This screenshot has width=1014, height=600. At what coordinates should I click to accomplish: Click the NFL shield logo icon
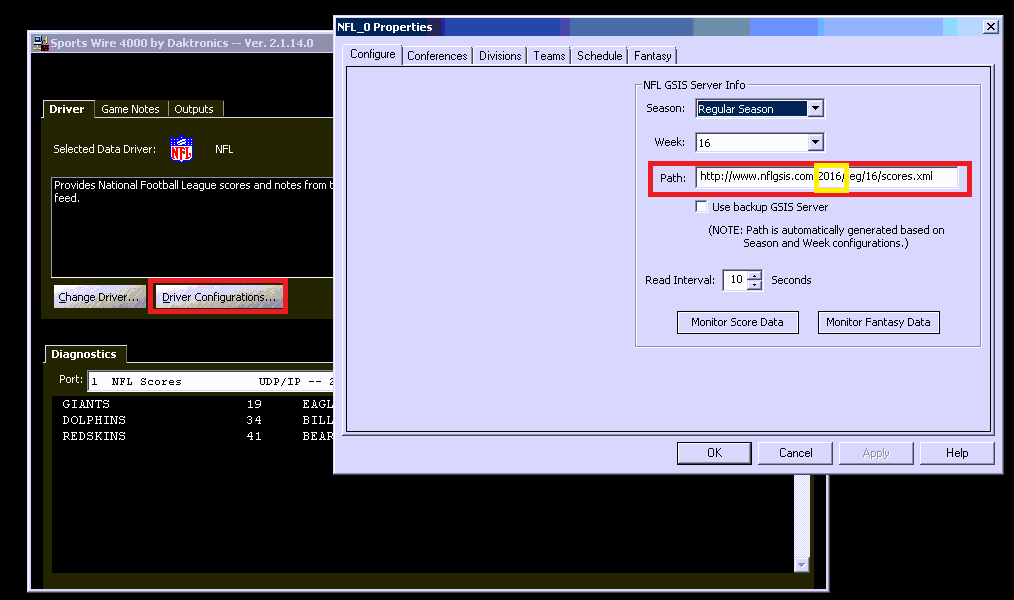(181, 150)
